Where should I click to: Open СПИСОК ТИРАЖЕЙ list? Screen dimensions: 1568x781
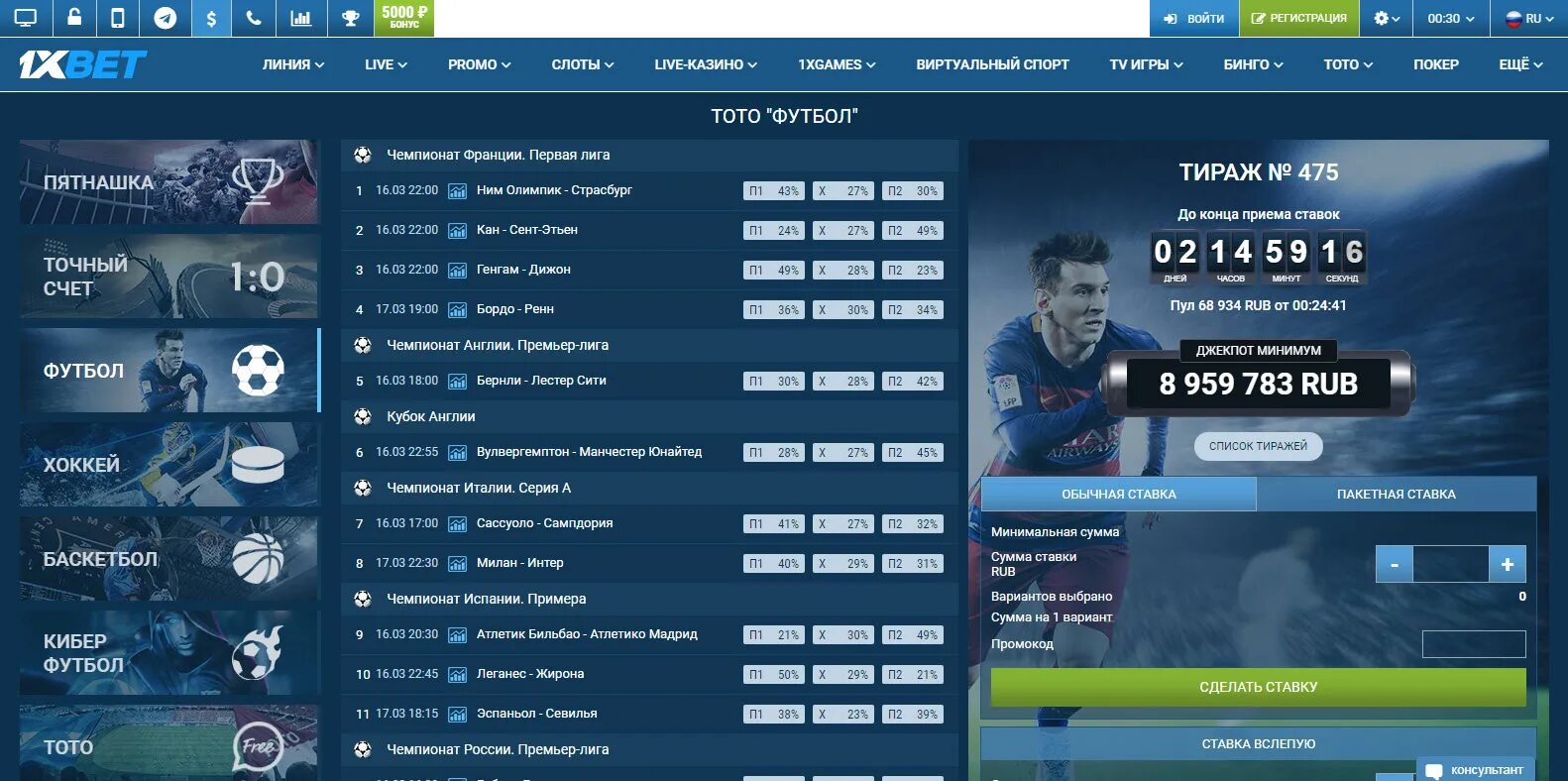(x=1258, y=446)
